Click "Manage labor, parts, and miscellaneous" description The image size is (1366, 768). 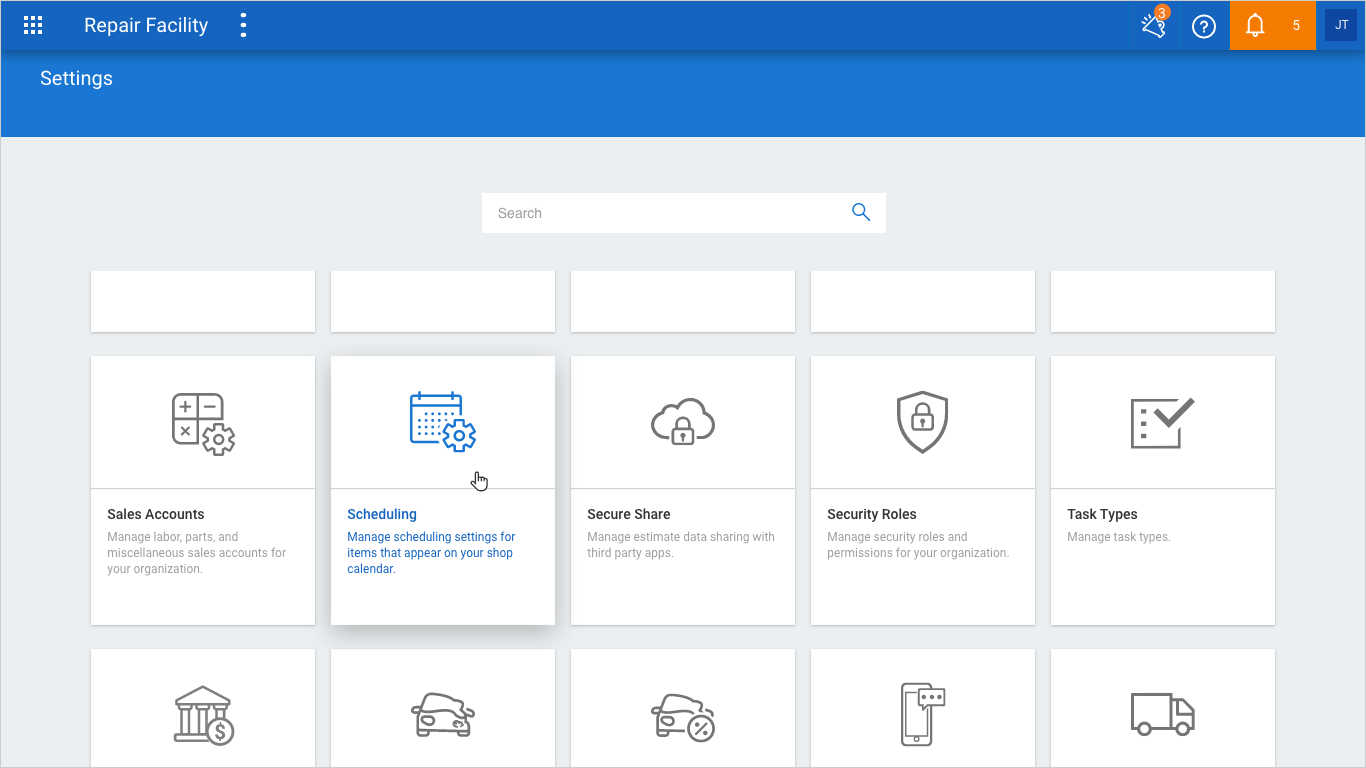pyautogui.click(x=197, y=553)
